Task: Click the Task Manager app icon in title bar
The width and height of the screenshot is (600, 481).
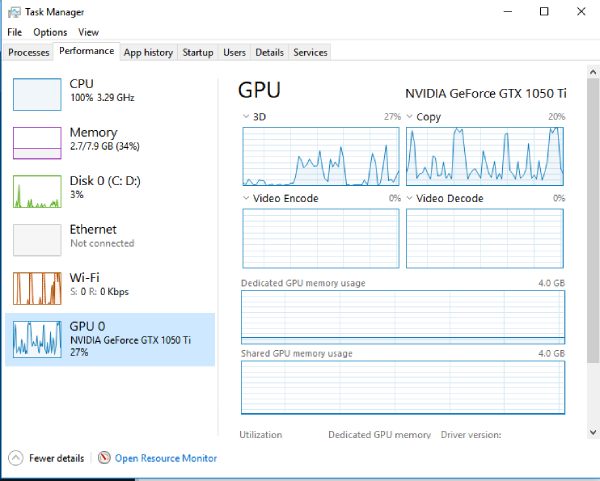Action: [14, 12]
